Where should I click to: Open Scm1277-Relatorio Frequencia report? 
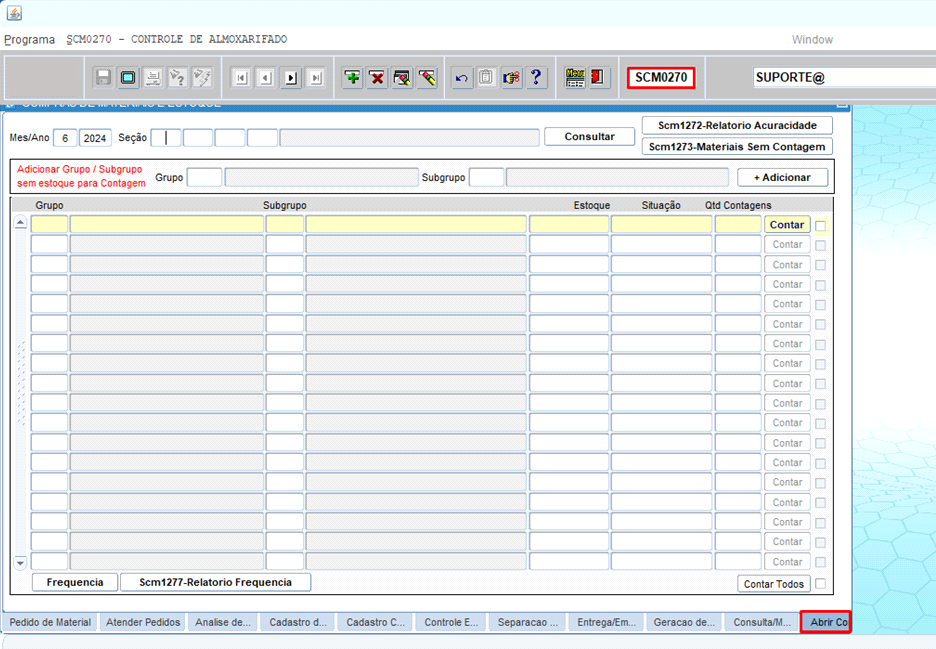tap(215, 582)
